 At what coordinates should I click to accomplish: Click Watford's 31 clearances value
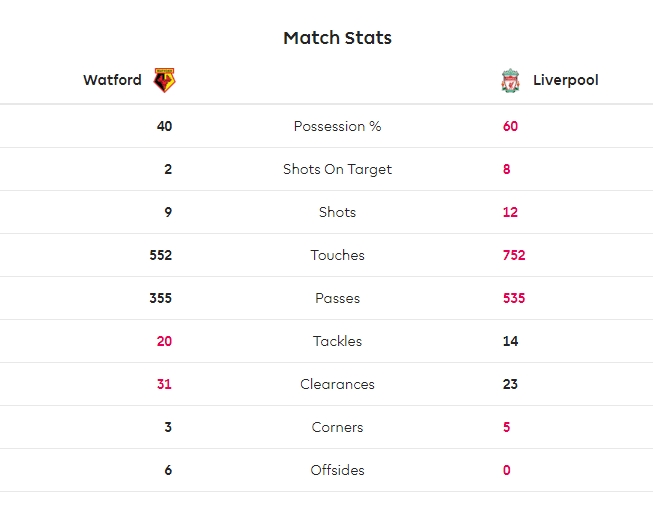[x=164, y=384]
